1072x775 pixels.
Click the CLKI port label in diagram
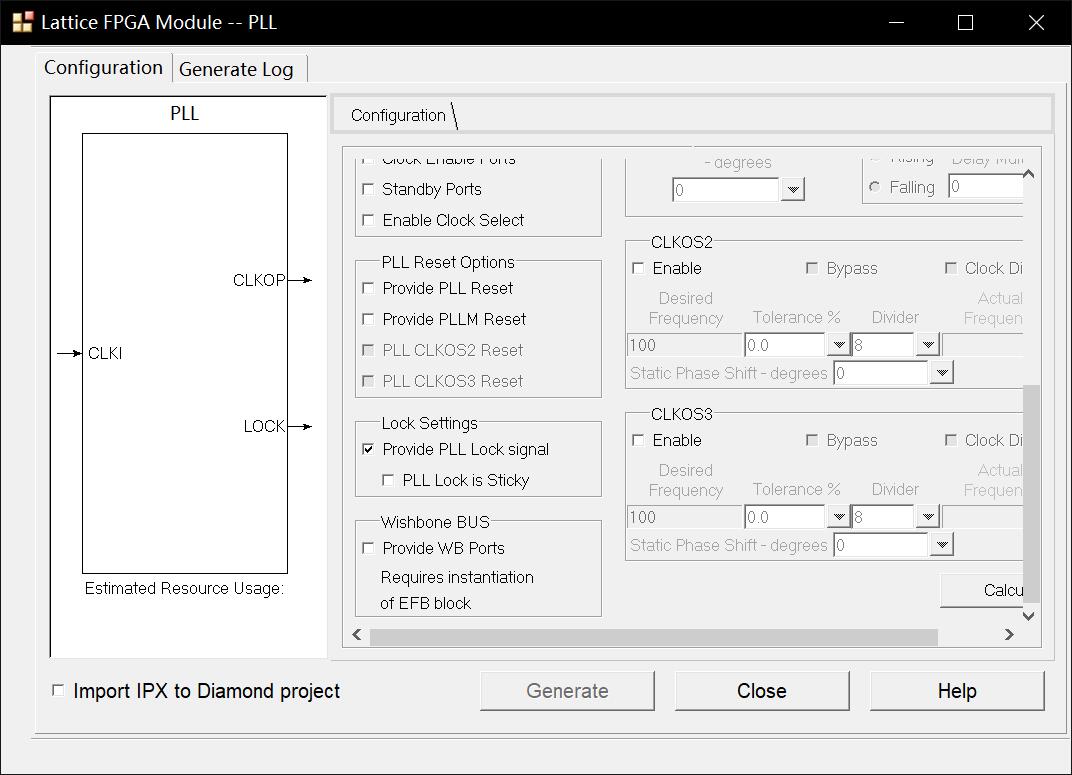coord(105,353)
